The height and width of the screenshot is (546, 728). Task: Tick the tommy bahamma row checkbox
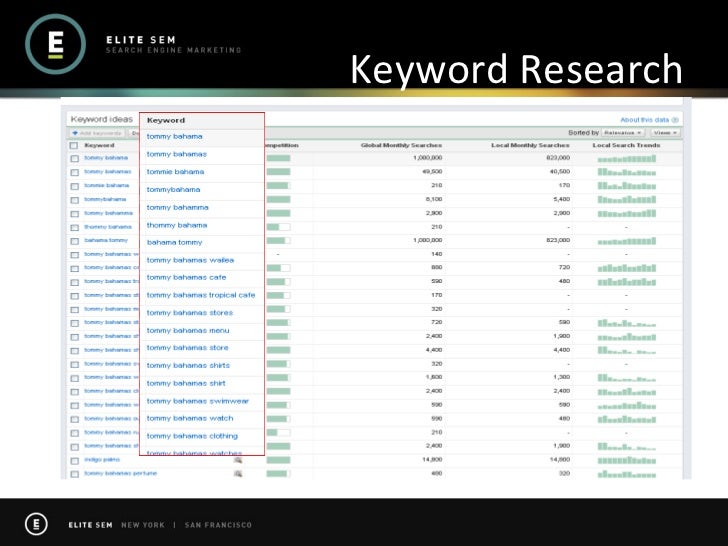click(74, 214)
